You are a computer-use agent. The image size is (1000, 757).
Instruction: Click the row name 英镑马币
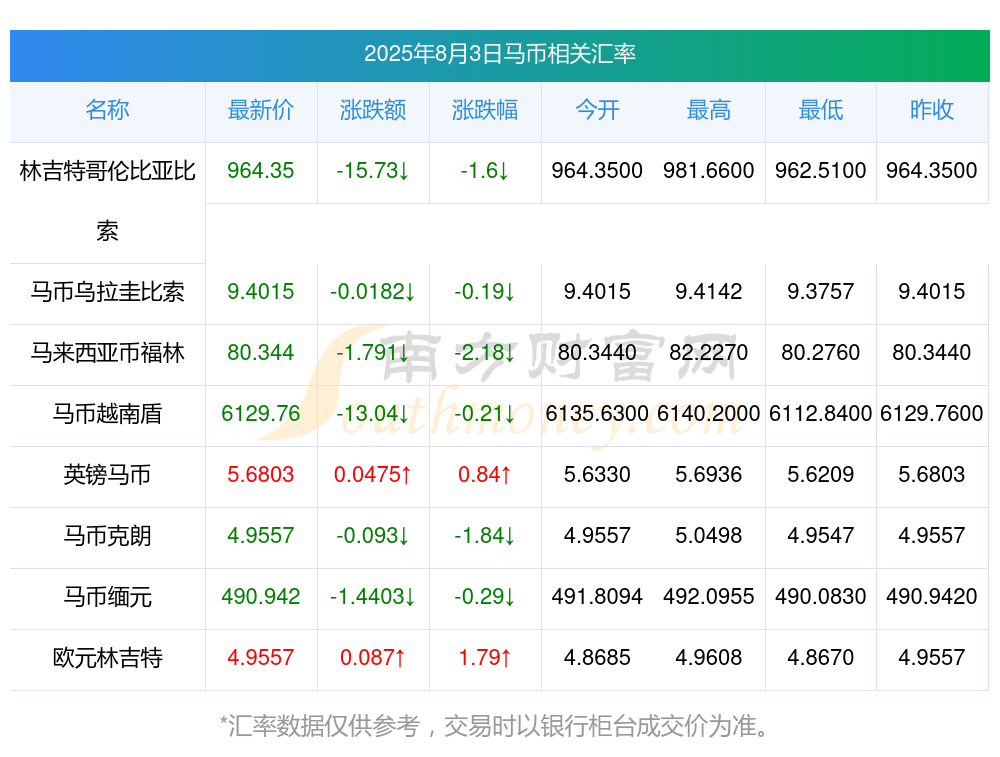pyautogui.click(x=107, y=474)
